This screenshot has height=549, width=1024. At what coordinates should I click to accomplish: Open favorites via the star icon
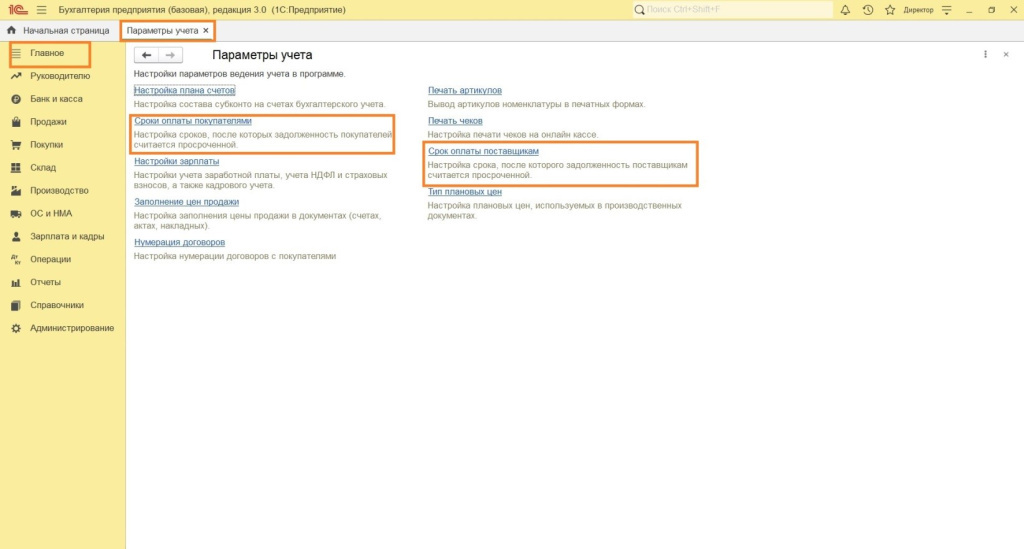(888, 10)
